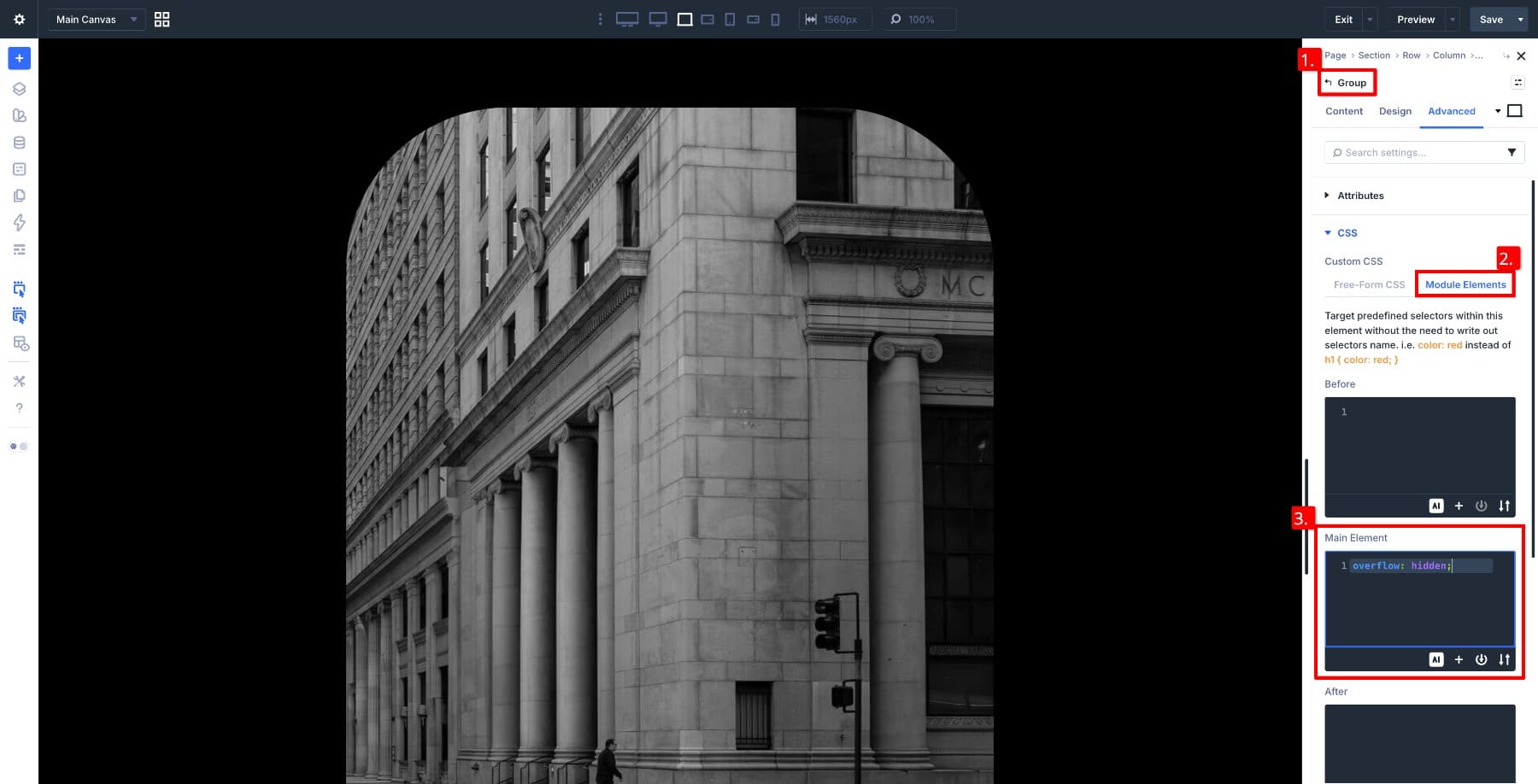Select the phone device view icon
Viewport: 1538px width, 784px height.
[x=775, y=19]
